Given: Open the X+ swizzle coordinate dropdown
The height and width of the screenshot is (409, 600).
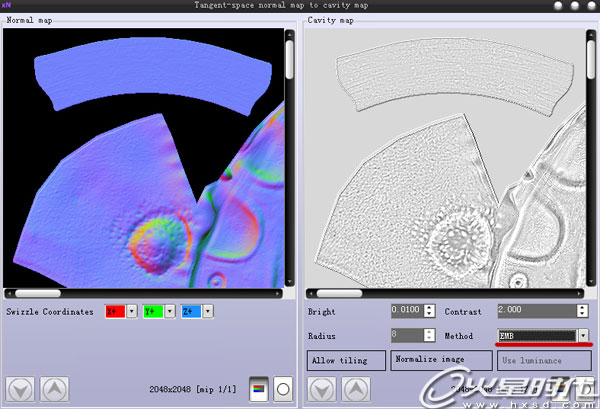Looking at the screenshot, I should (x=132, y=311).
